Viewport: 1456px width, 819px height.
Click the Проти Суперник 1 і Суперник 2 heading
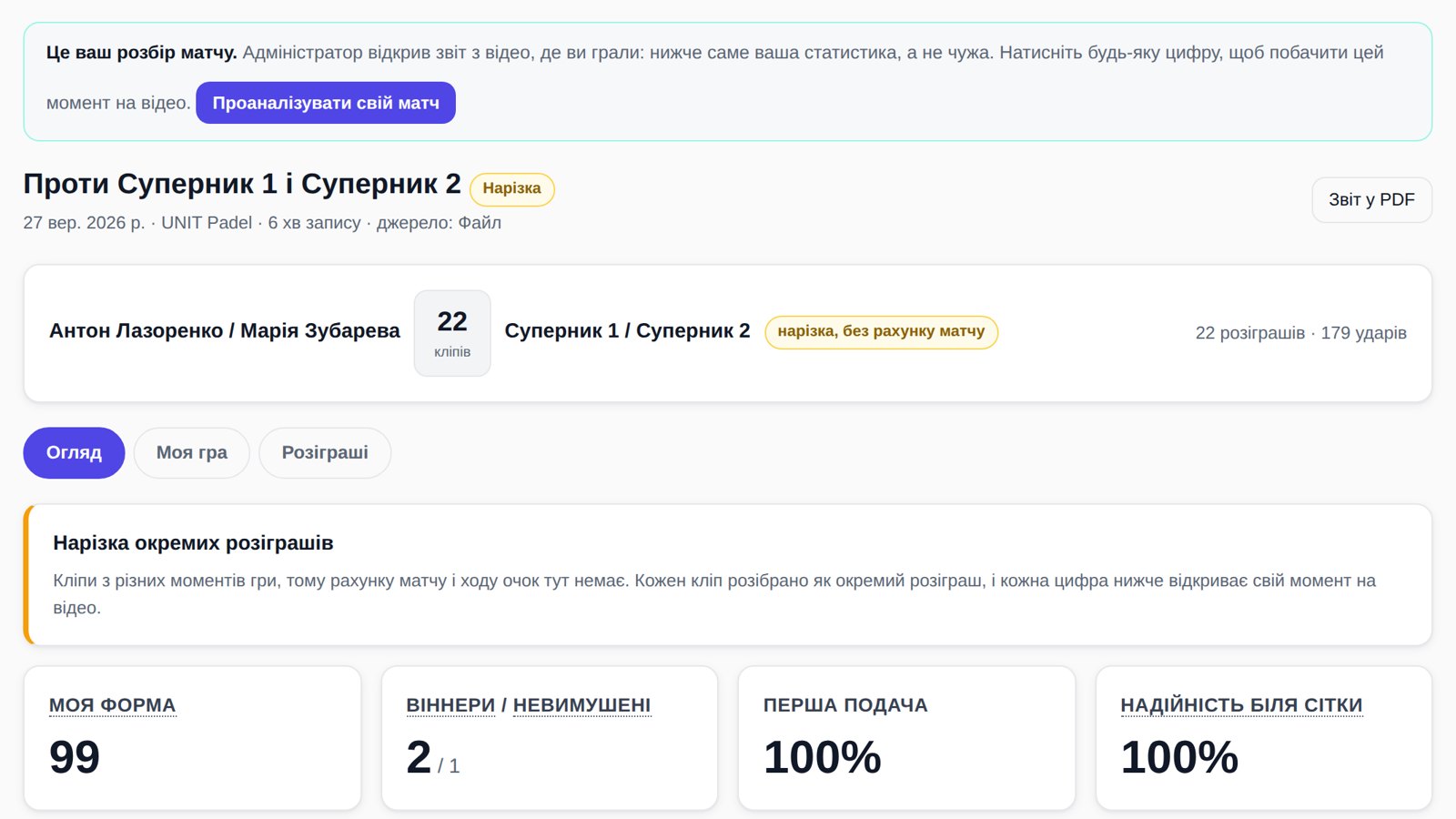(242, 184)
